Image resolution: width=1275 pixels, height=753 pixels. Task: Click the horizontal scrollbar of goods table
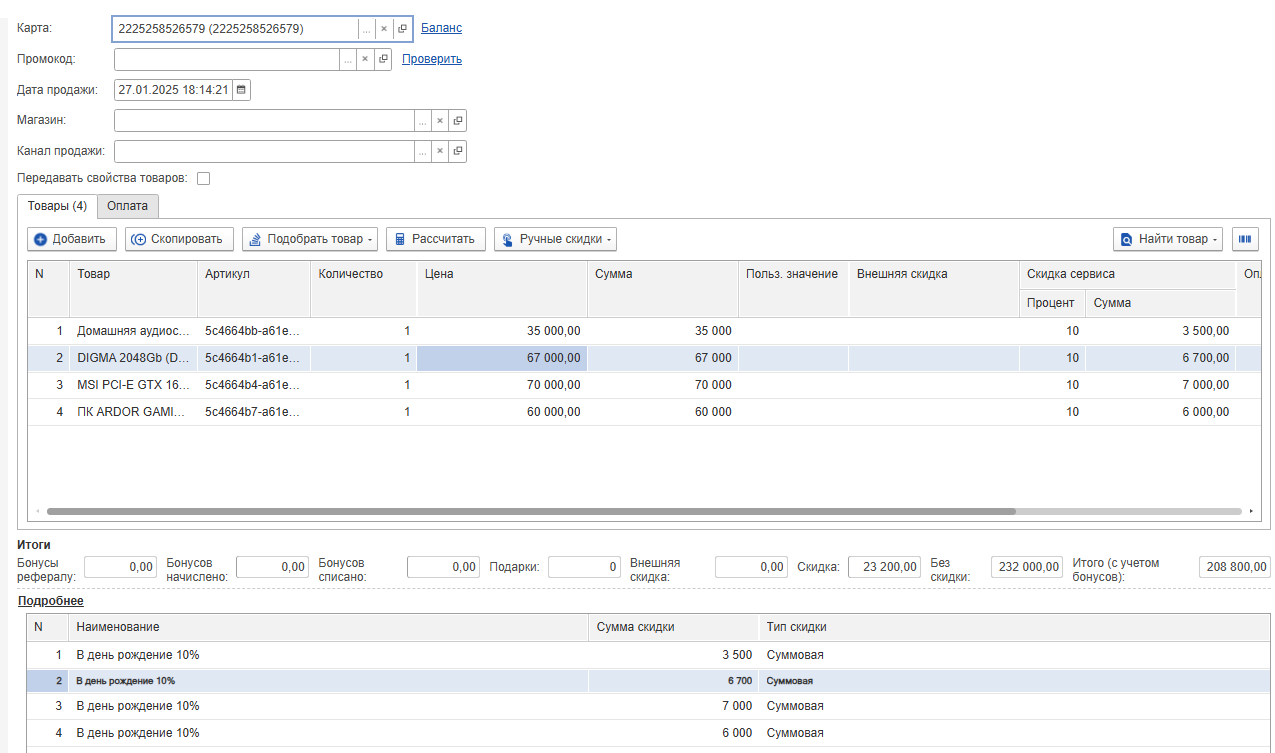[x=530, y=511]
